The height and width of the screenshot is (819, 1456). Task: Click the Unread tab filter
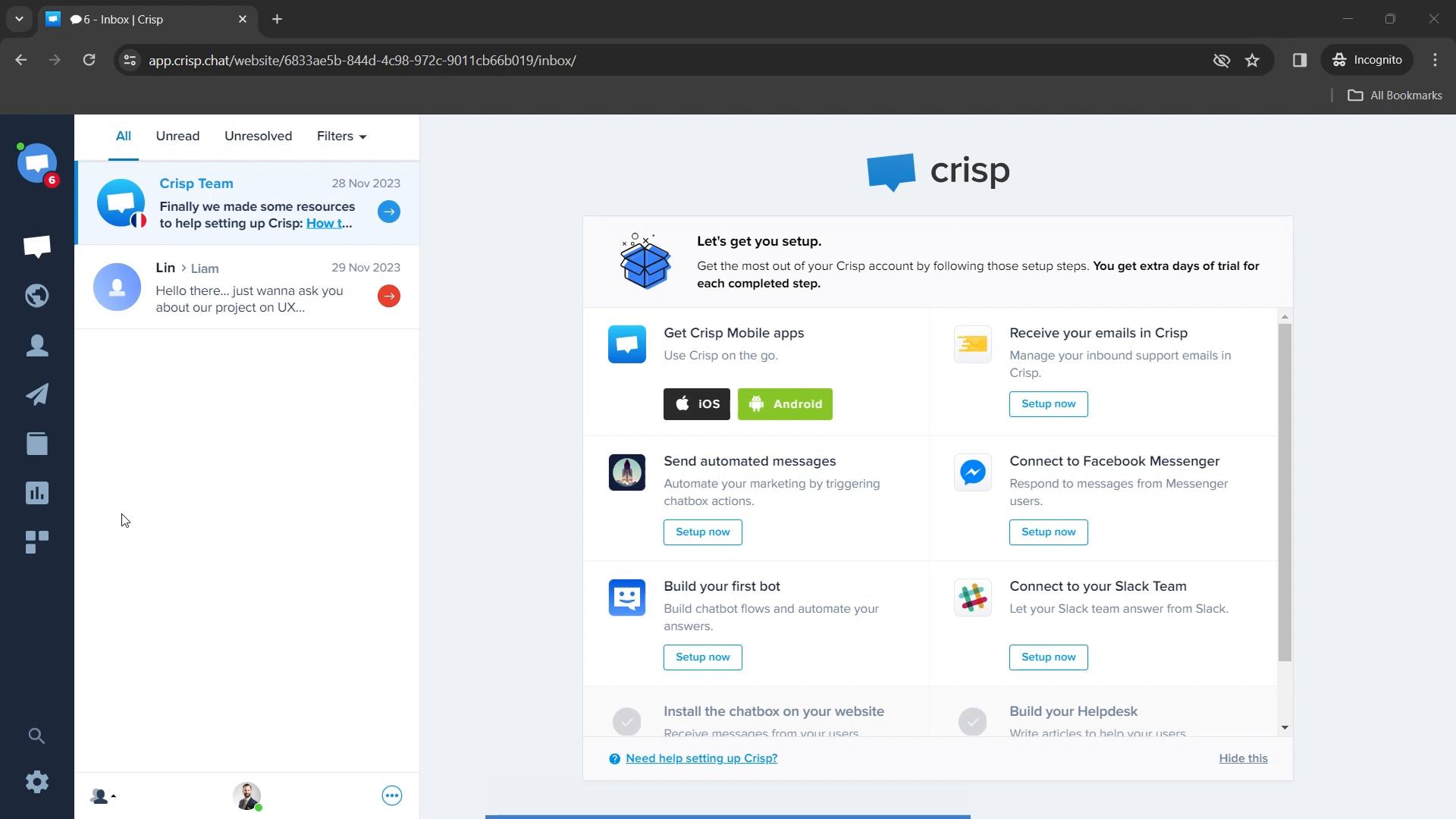pyautogui.click(x=178, y=136)
